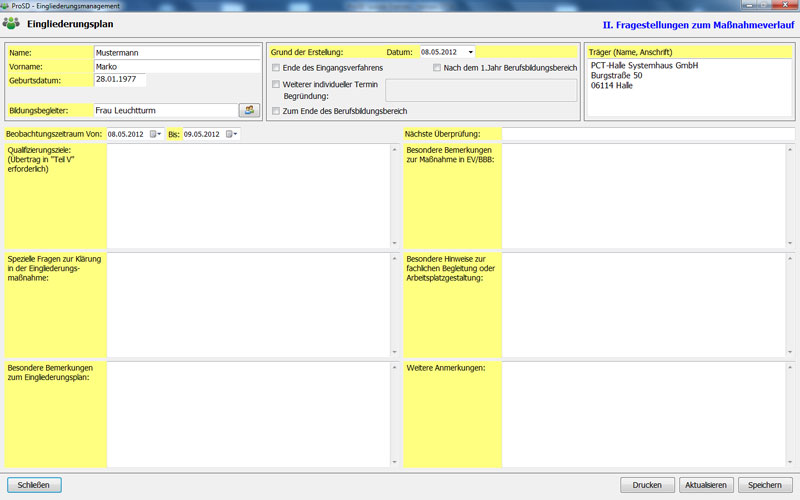The image size is (800, 500).
Task: Open calendar icon for Beobachtungszeitraum Von date
Action: pyautogui.click(x=155, y=134)
